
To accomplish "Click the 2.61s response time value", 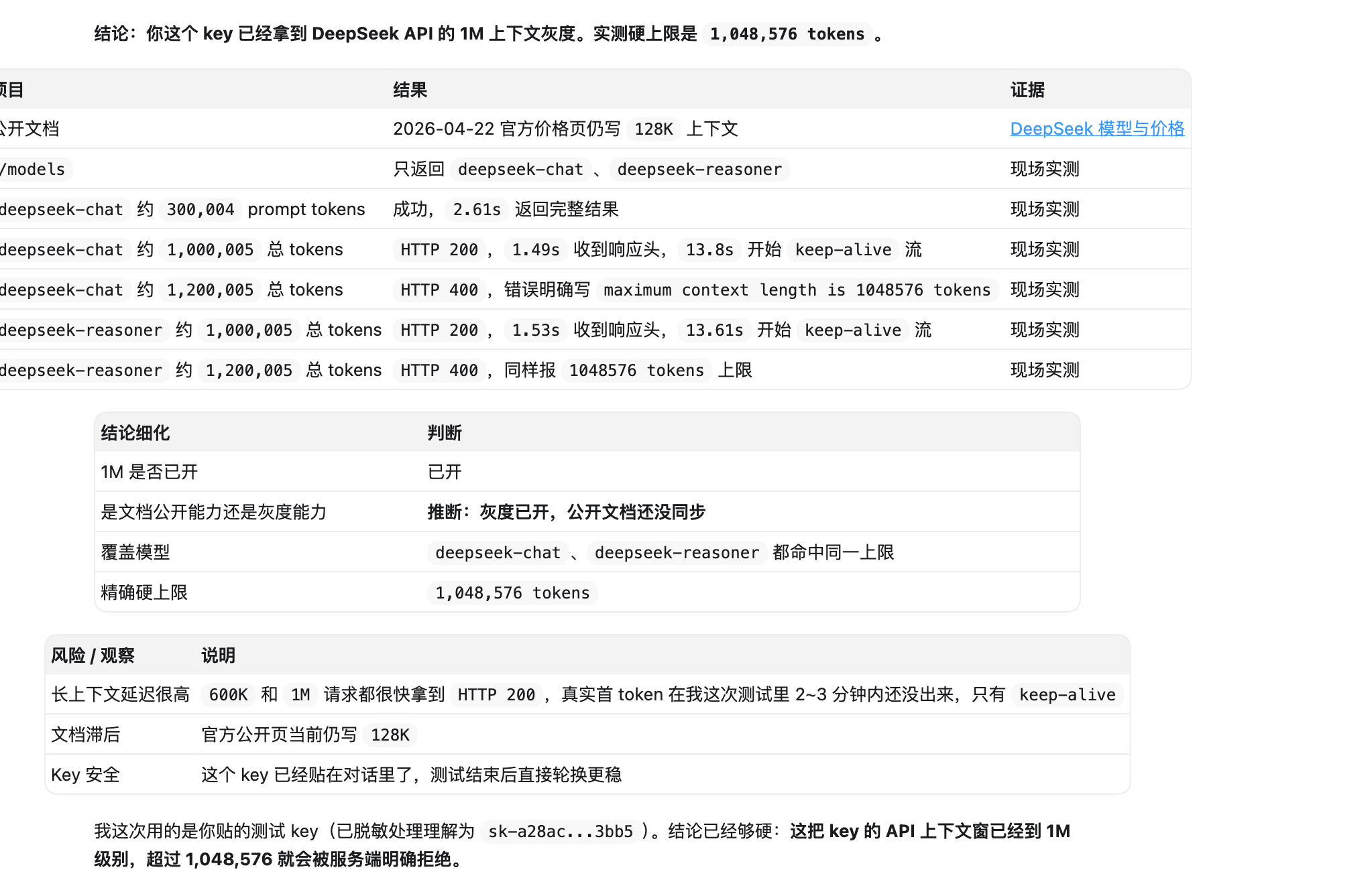I will 477,209.
